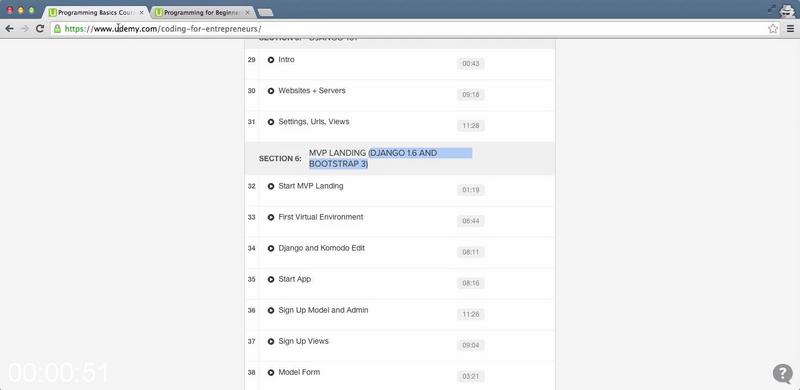Reload the page with refresh icon

pyautogui.click(x=40, y=29)
